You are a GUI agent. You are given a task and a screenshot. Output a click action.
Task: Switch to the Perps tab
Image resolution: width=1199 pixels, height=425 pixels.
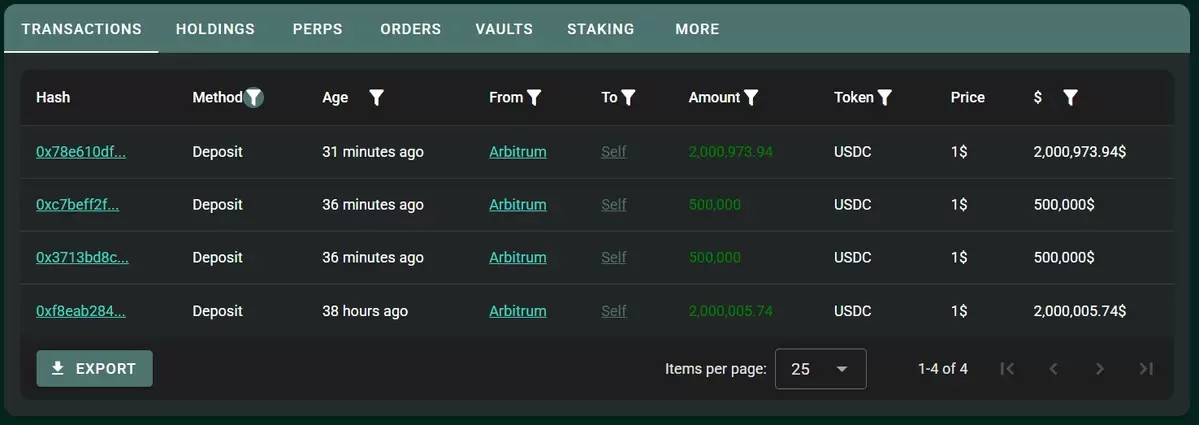317,29
